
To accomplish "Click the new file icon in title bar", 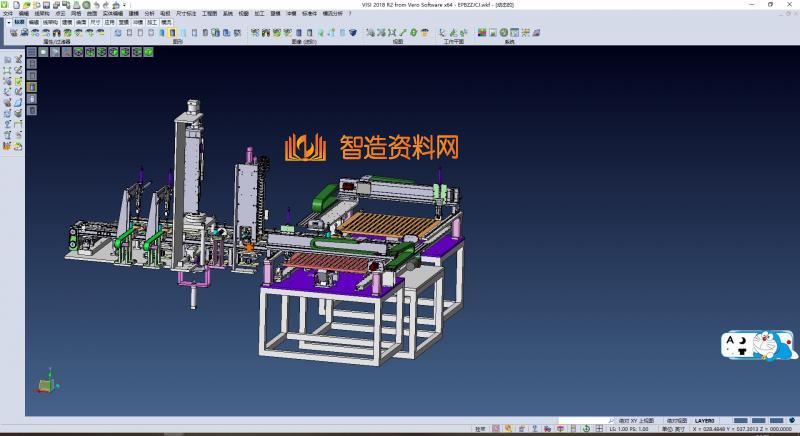I will pyautogui.click(x=15, y=5).
